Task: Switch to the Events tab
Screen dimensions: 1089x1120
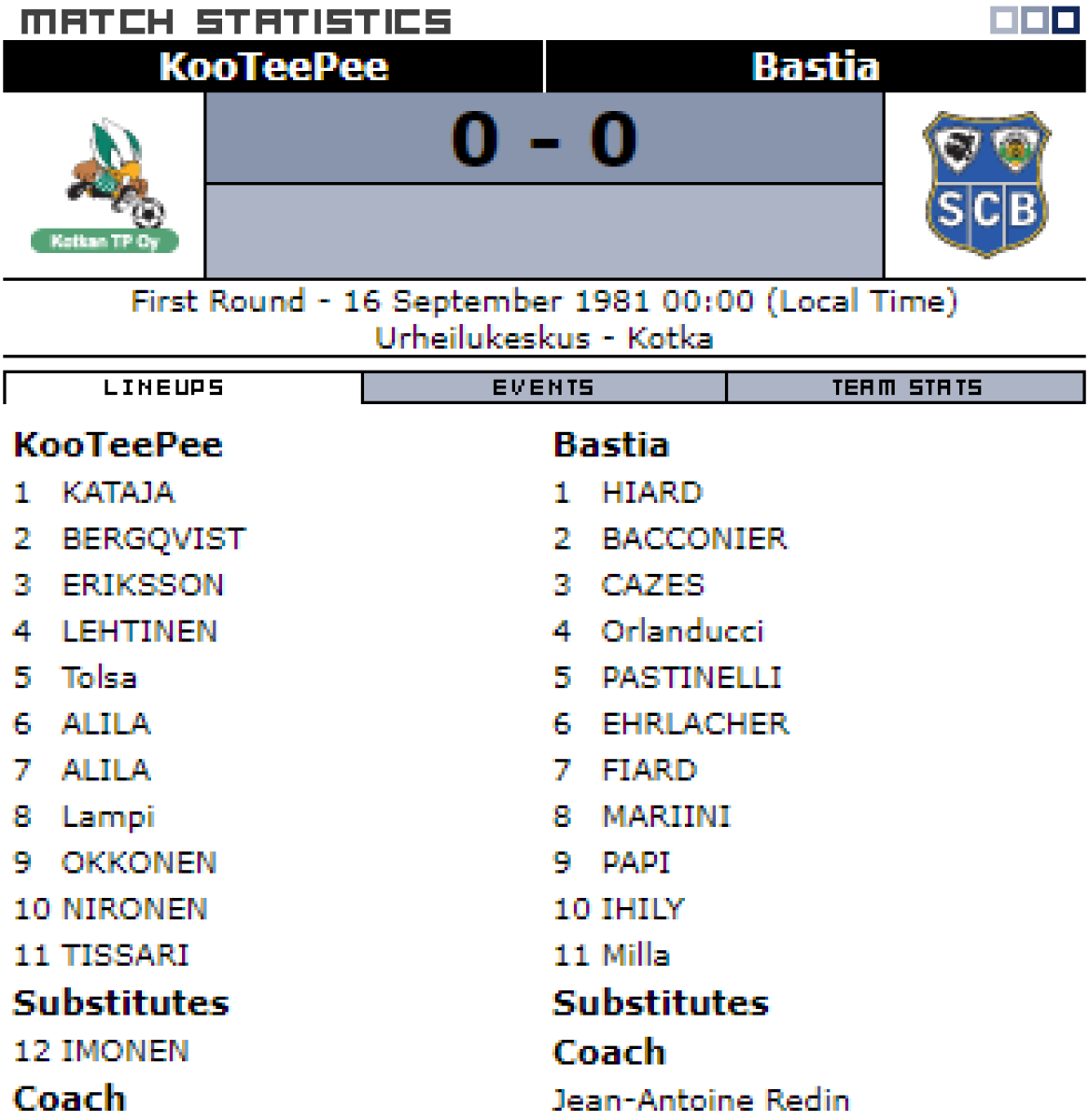Action: [543, 387]
